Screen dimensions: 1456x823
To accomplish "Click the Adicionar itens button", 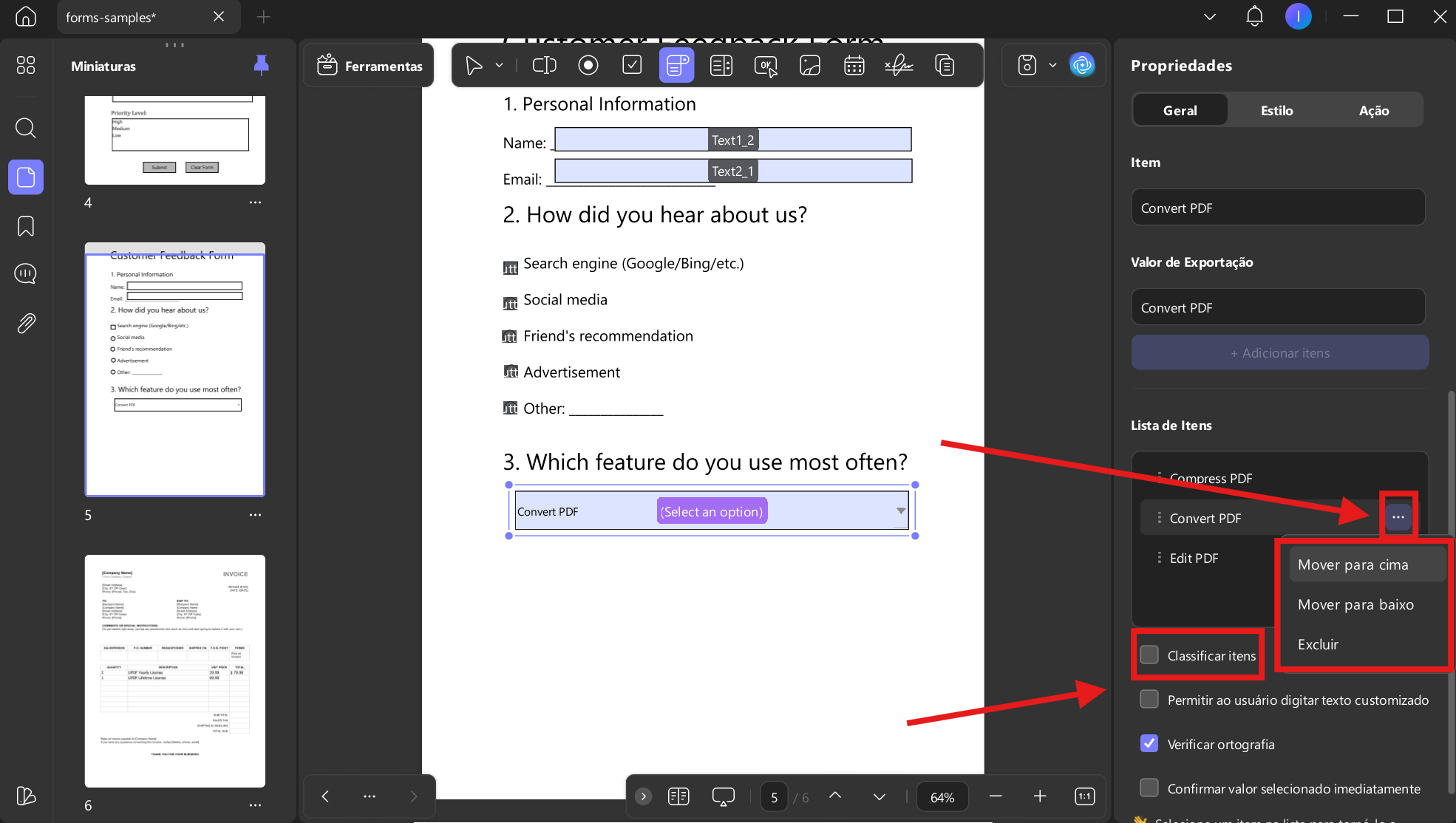I will point(1279,352).
